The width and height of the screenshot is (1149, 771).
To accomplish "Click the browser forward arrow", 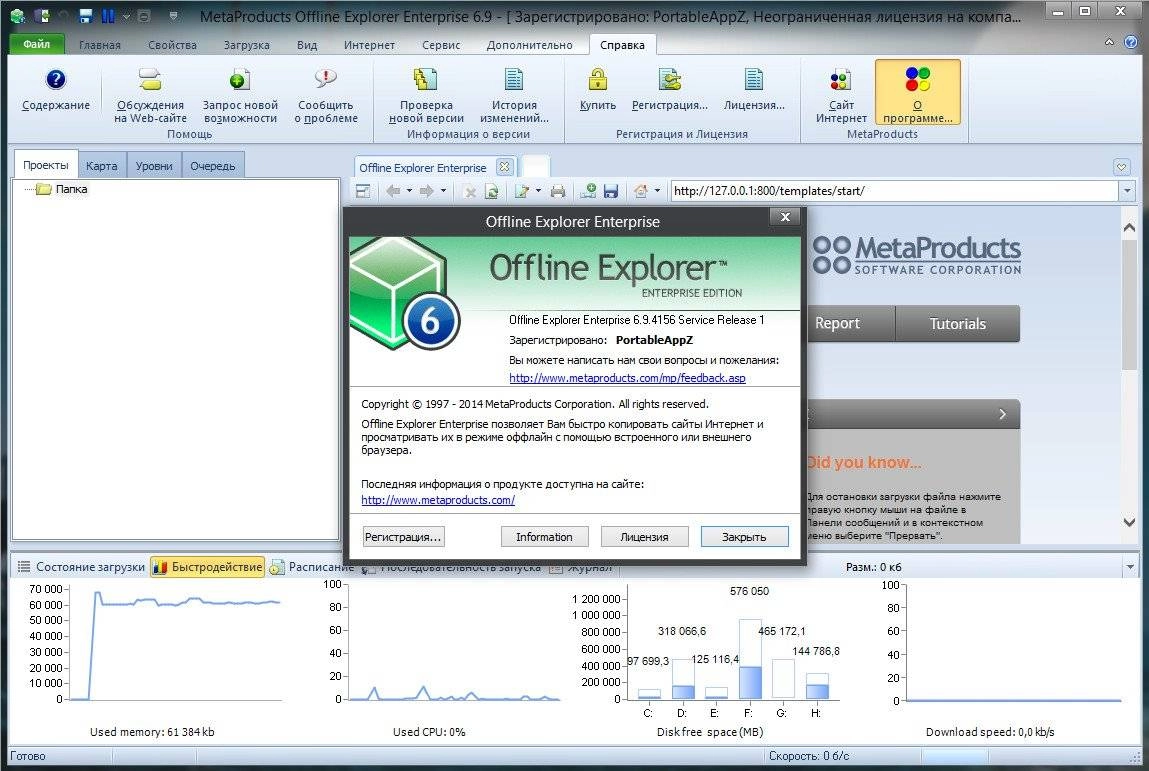I will click(x=426, y=191).
